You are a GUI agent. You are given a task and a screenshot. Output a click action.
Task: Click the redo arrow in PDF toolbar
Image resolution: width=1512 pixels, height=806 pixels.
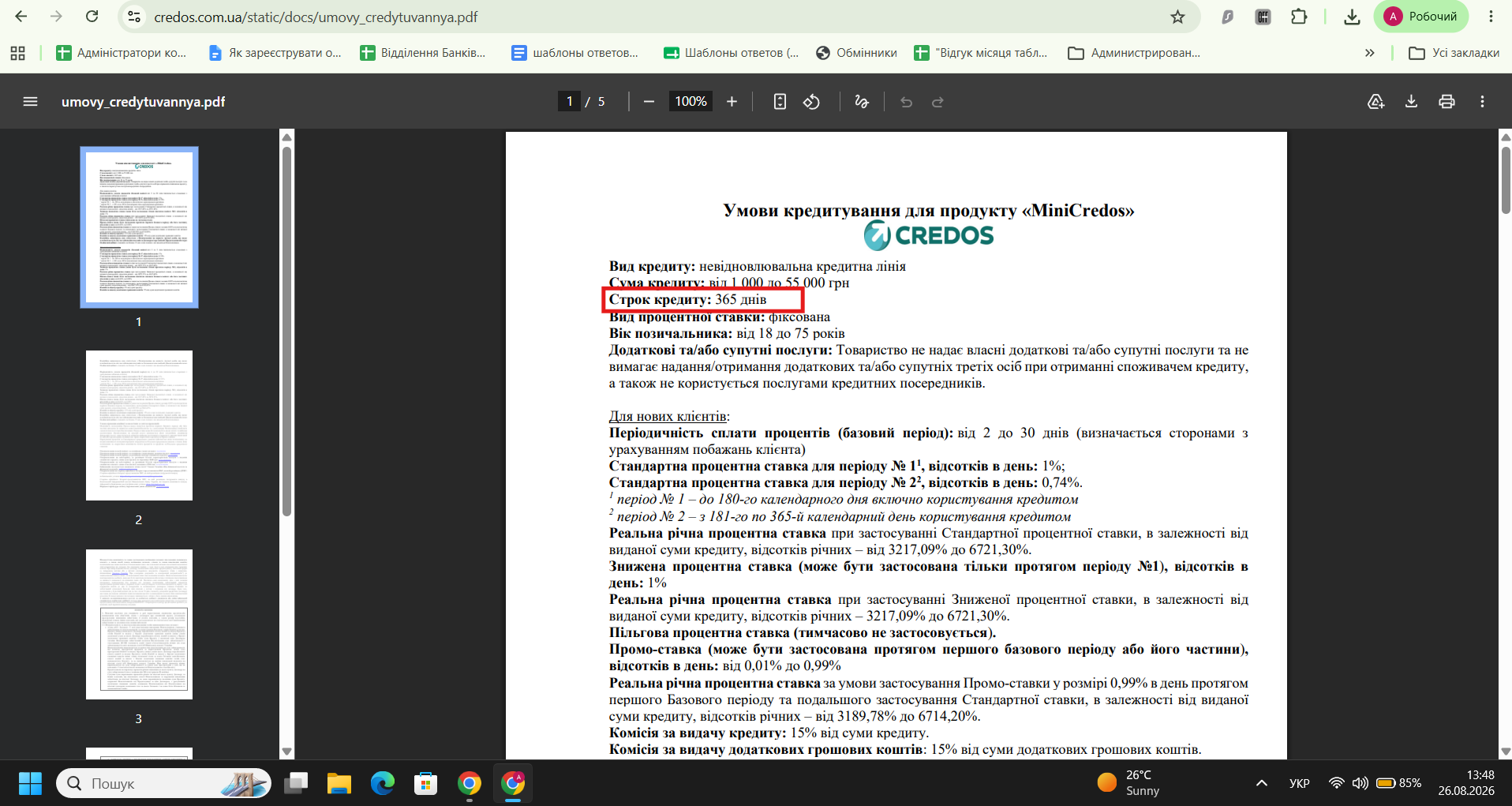click(x=938, y=102)
